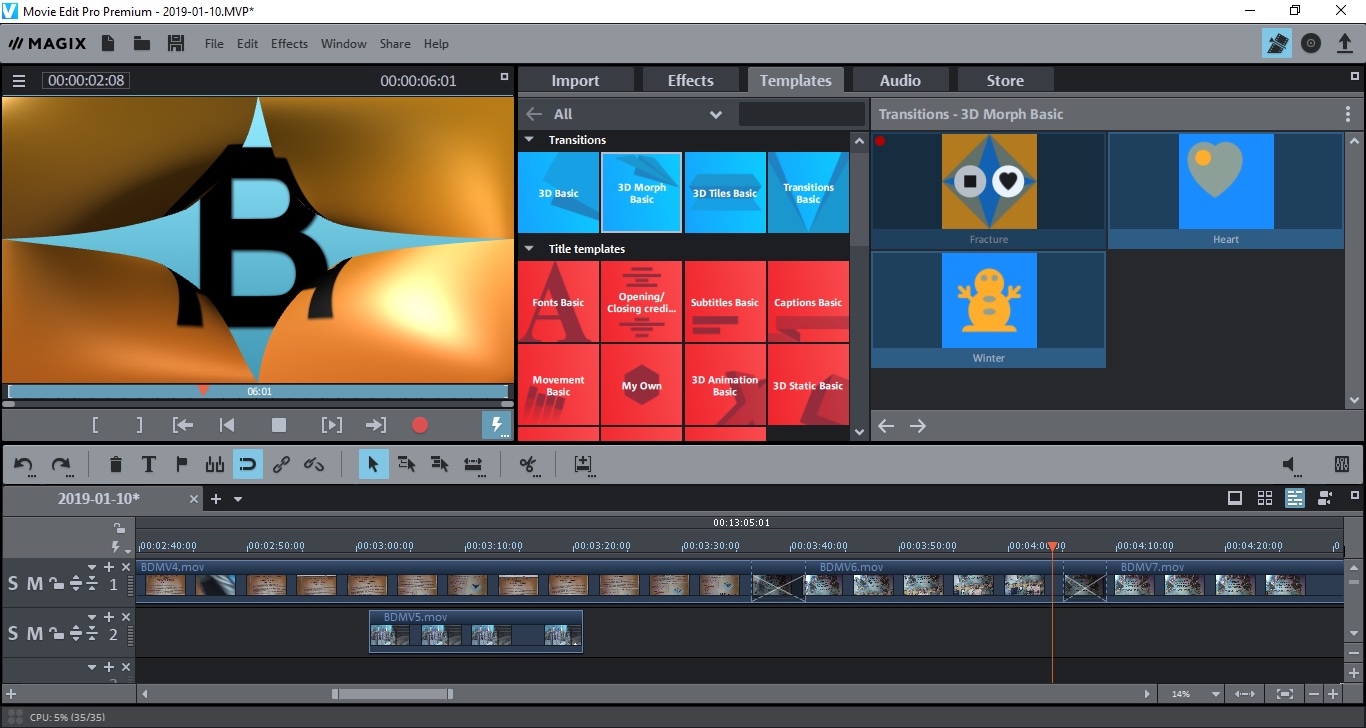Click the speaker volume icon
This screenshot has height=728, width=1366.
coord(1290,464)
